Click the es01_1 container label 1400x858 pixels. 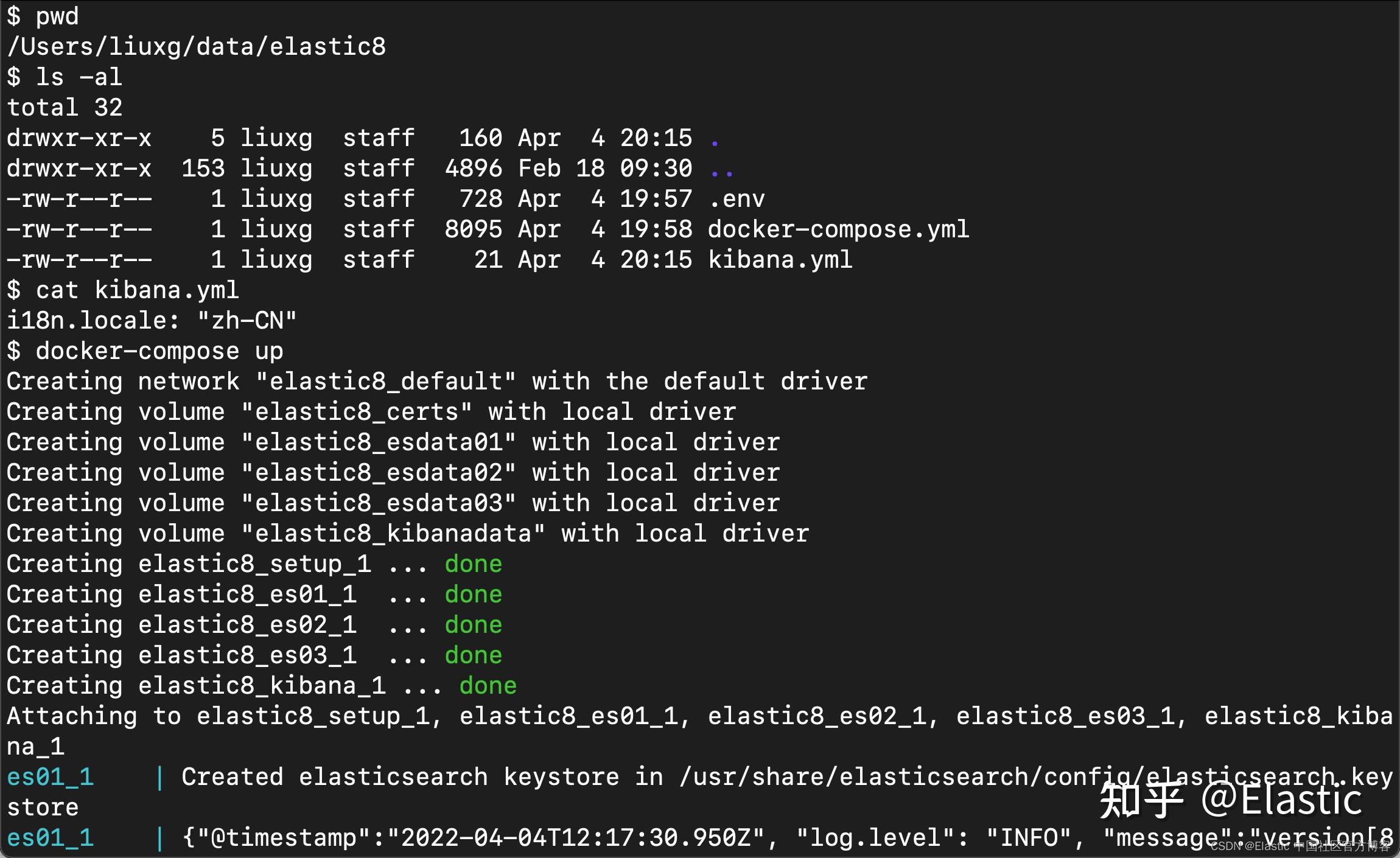click(x=50, y=776)
